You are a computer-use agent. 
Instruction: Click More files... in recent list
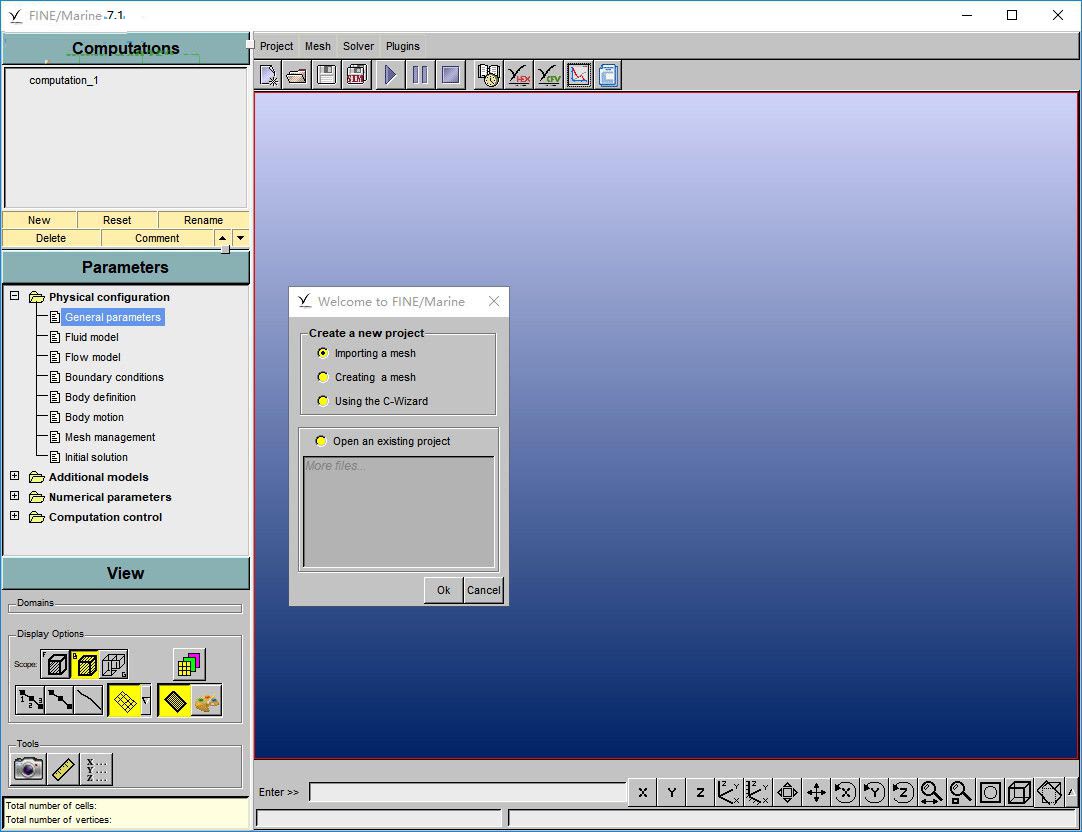coord(335,466)
